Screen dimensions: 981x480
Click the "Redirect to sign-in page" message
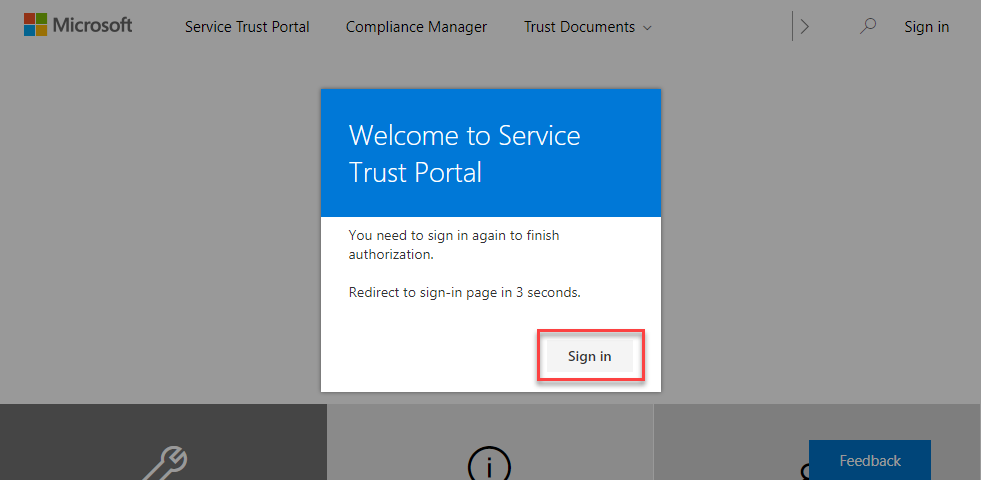465,292
